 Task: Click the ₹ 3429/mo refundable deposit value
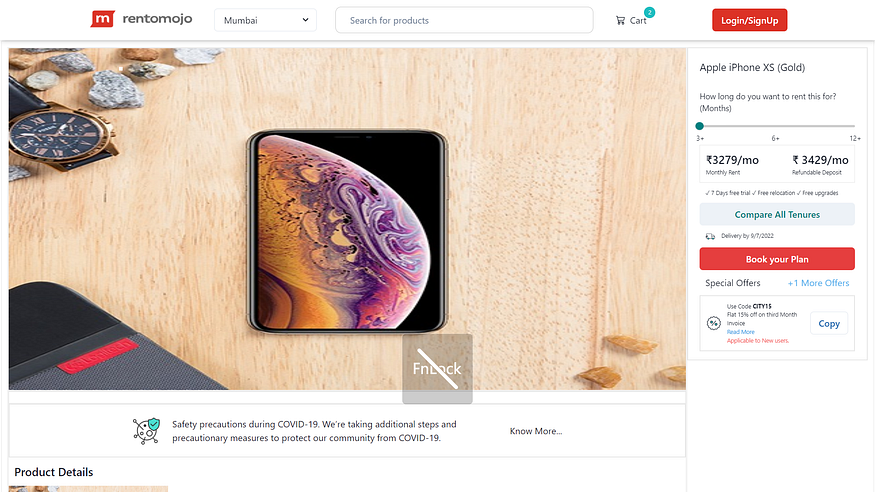820,160
